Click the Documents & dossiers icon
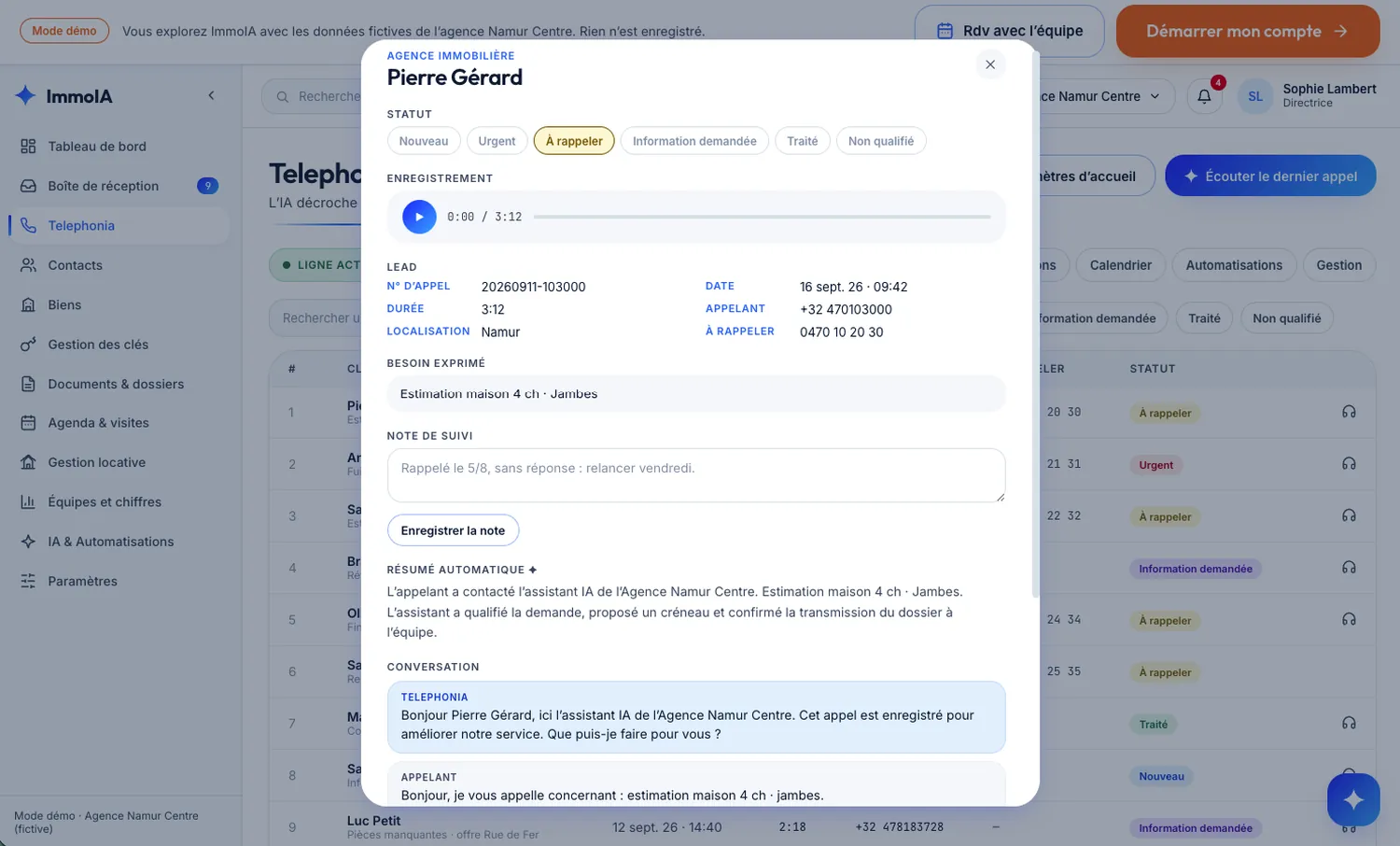 [x=28, y=384]
